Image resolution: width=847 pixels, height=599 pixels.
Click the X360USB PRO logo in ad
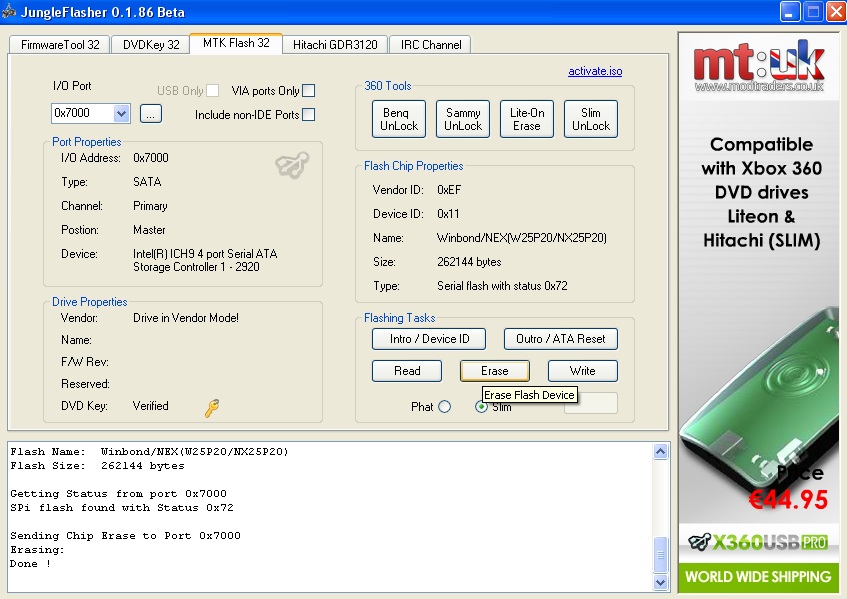(759, 542)
